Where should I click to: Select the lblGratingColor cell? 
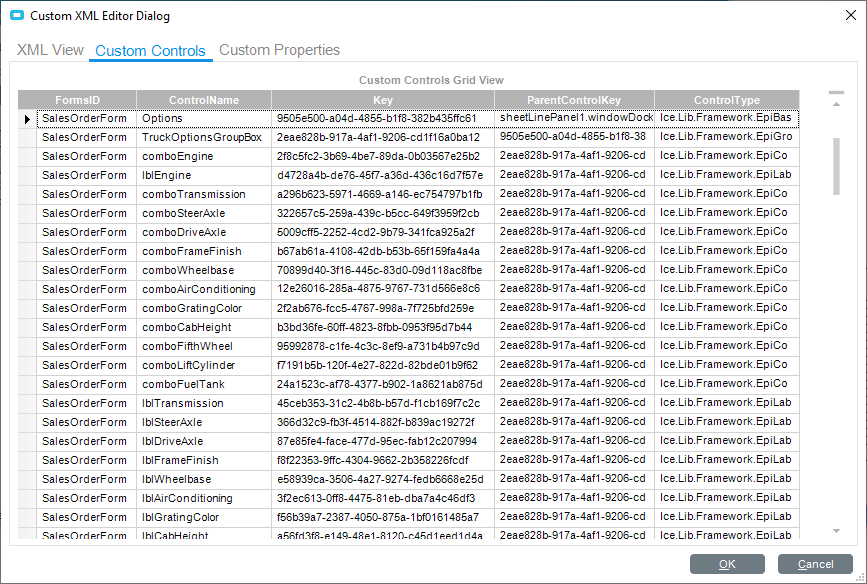(203, 517)
